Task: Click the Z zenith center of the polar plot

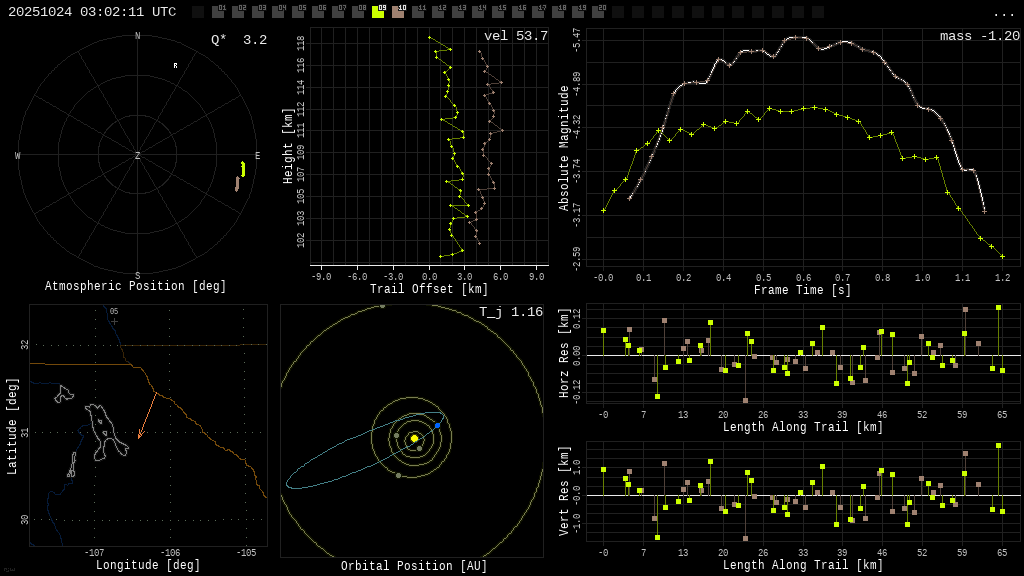Action: [x=138, y=156]
